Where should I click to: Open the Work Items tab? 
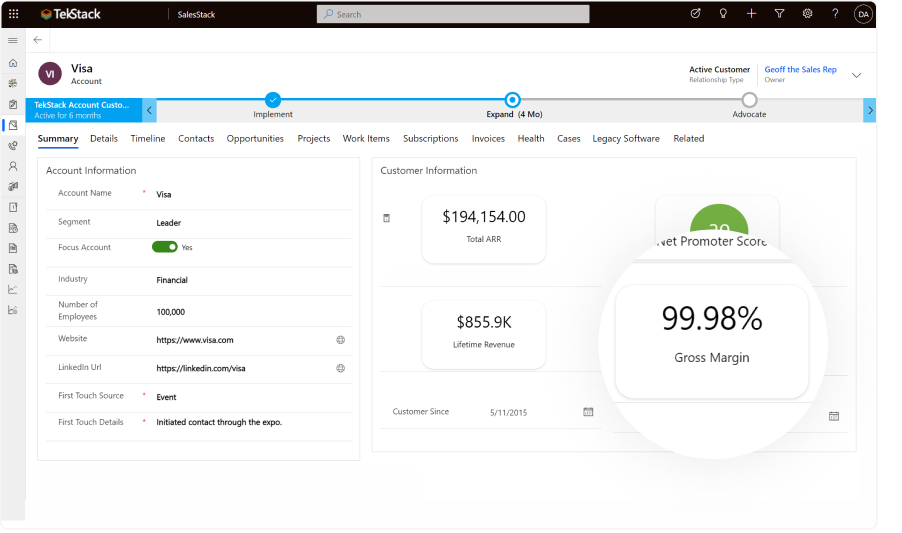366,139
